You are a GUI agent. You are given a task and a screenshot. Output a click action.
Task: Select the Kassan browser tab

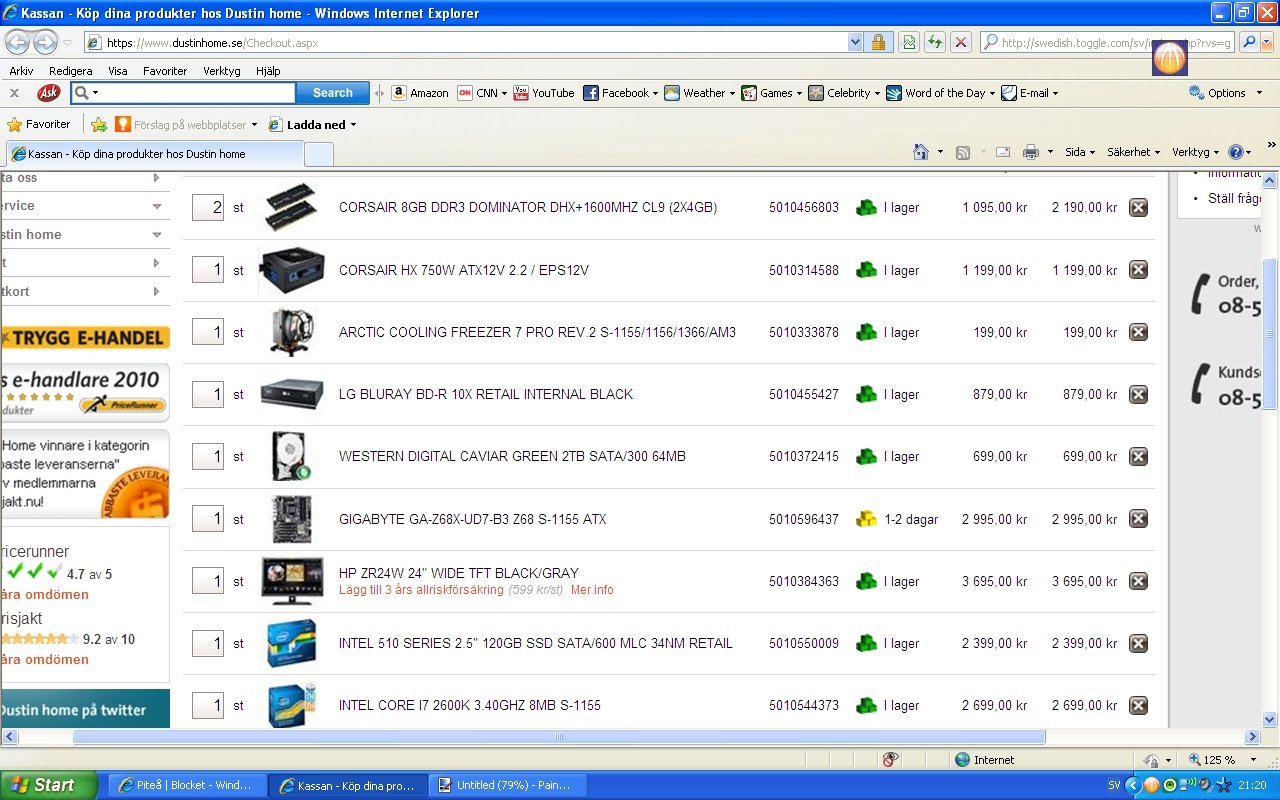pos(154,154)
